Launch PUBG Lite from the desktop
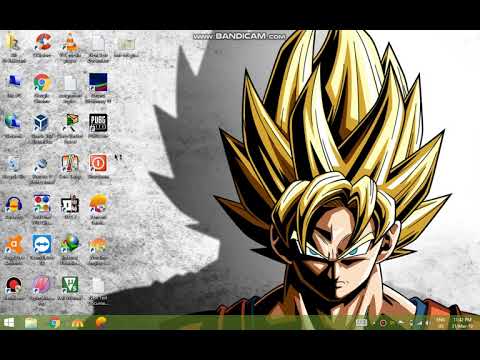Screen dimensions: 480x360 pyautogui.click(x=98, y=126)
